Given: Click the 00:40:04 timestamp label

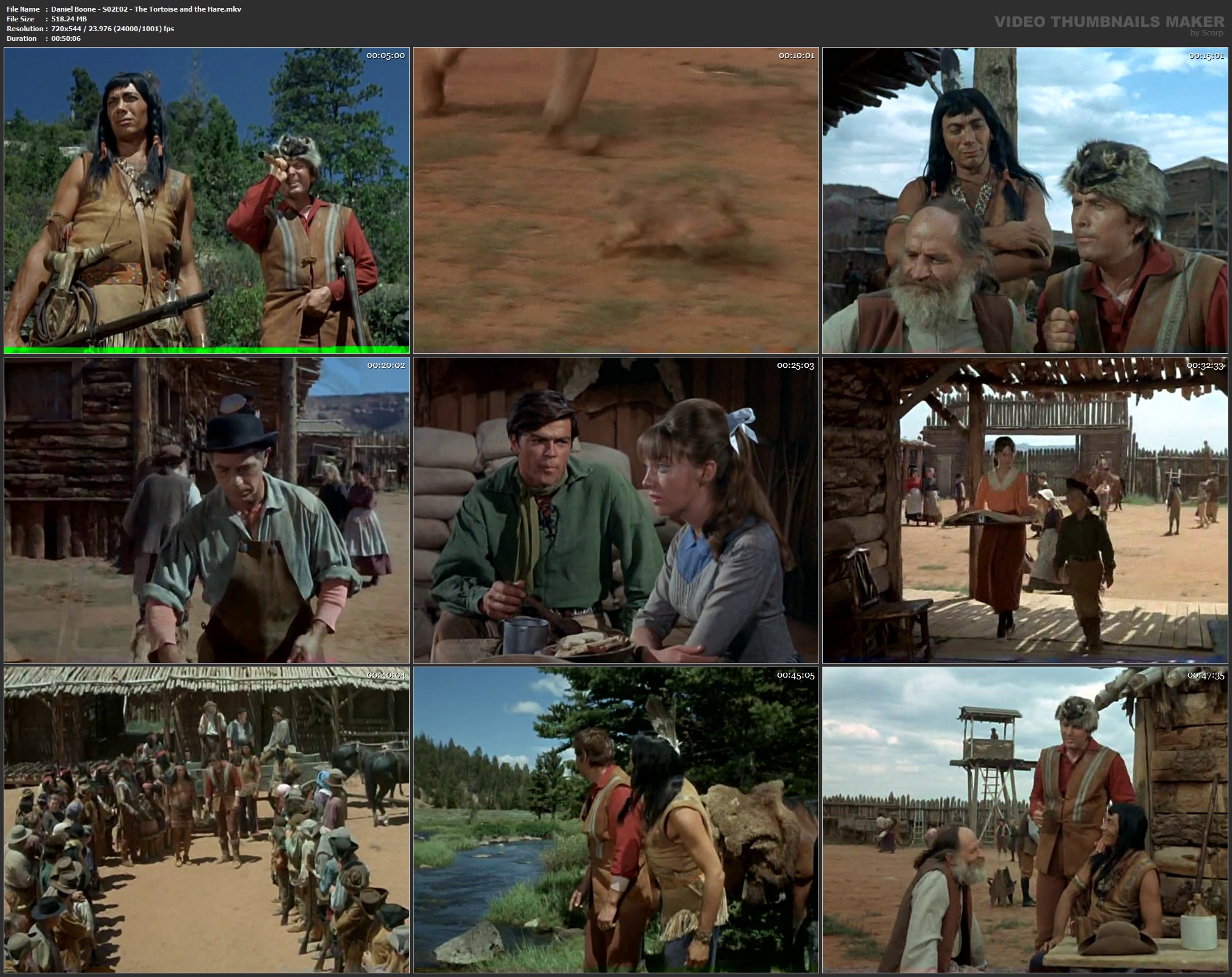Looking at the screenshot, I should 385,675.
